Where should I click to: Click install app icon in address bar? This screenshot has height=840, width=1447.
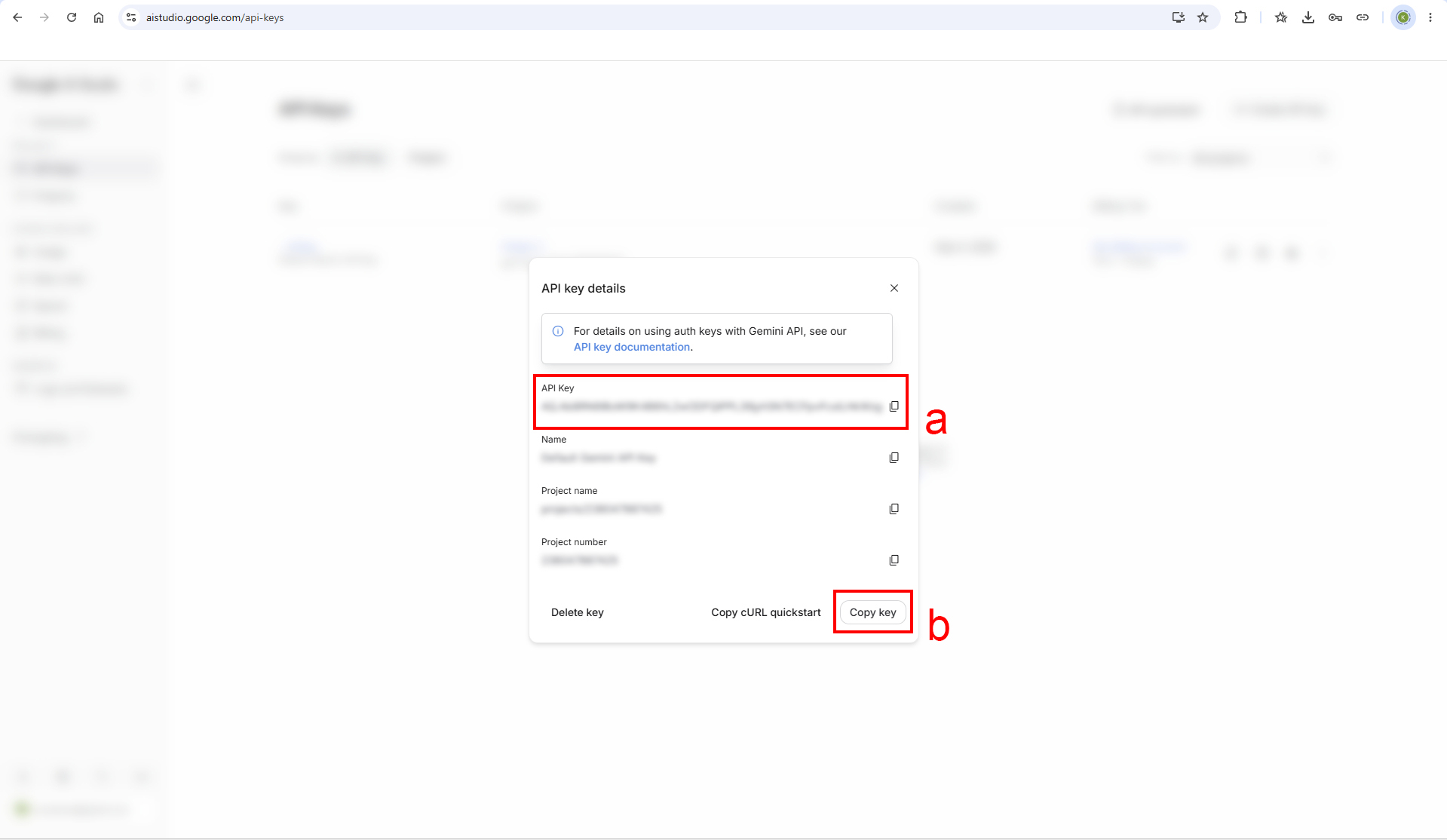click(1178, 17)
